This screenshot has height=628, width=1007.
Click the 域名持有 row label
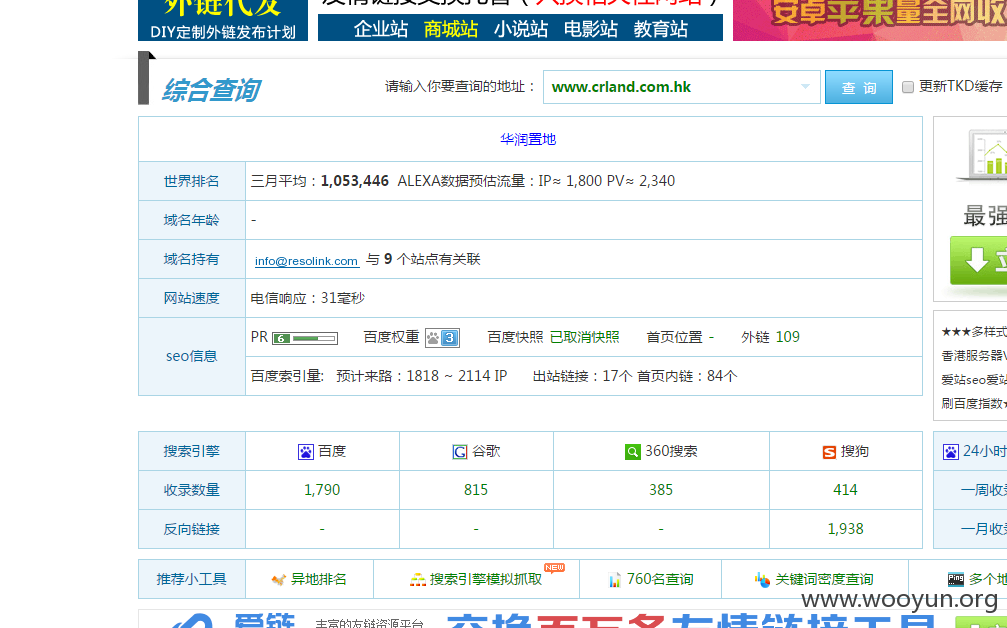click(x=191, y=259)
